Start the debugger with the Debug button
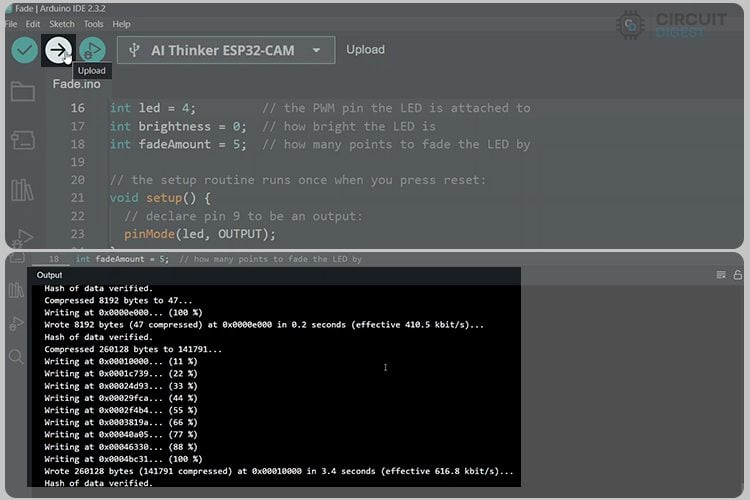 [92, 50]
